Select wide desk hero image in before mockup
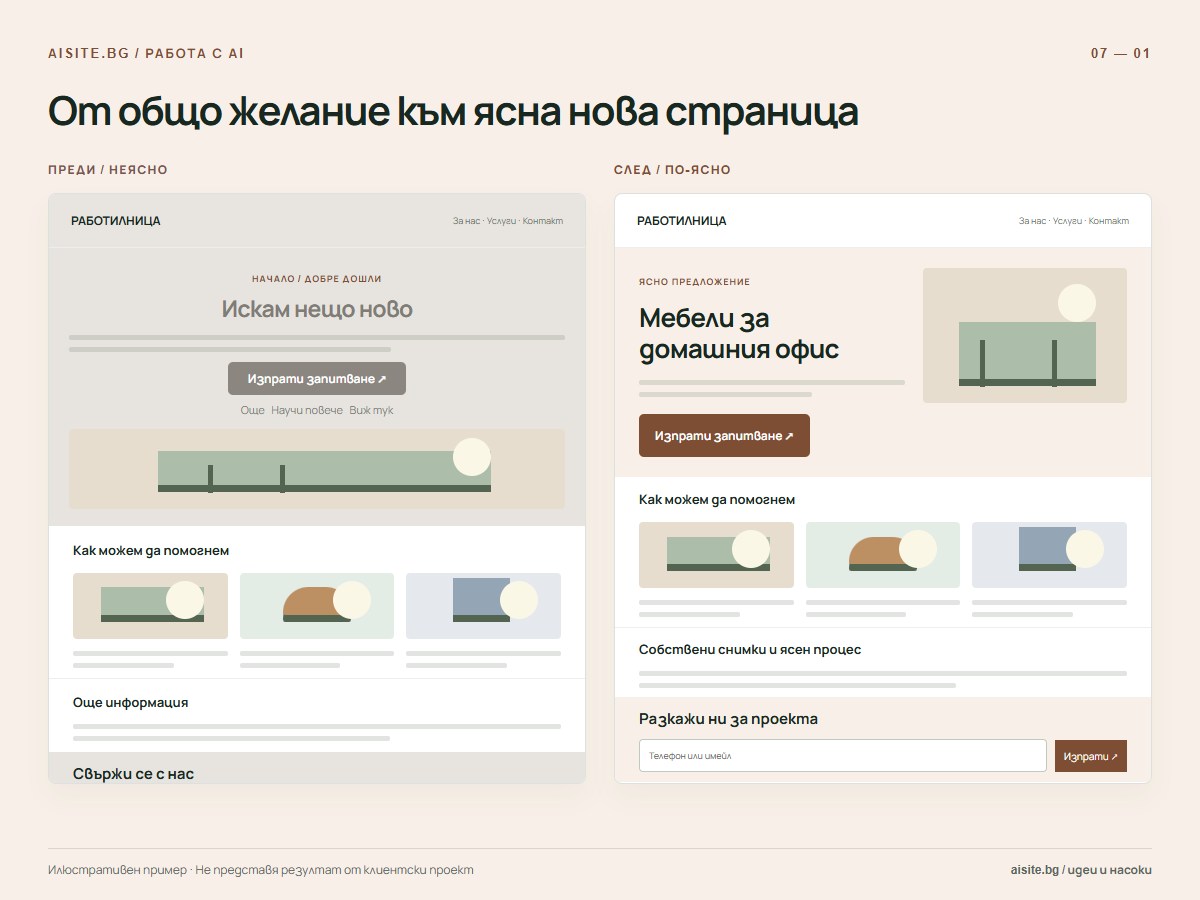Viewport: 1200px width, 900px height. (x=317, y=469)
